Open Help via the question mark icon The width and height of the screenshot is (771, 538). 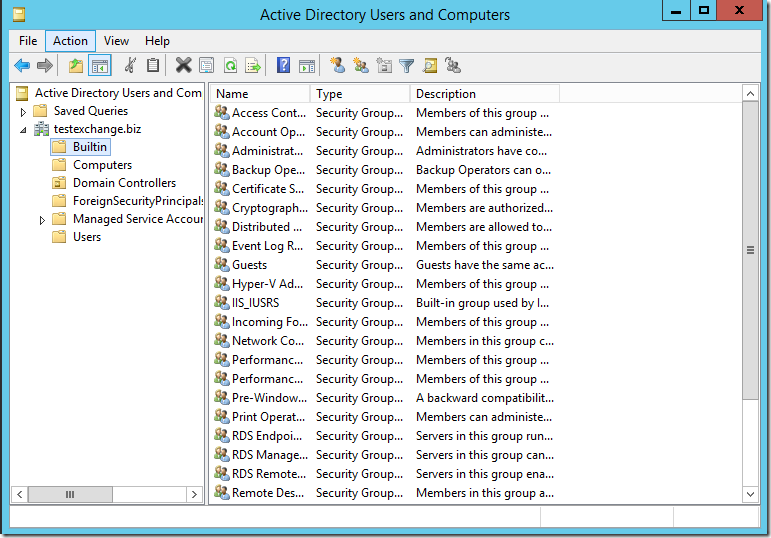pyautogui.click(x=283, y=65)
